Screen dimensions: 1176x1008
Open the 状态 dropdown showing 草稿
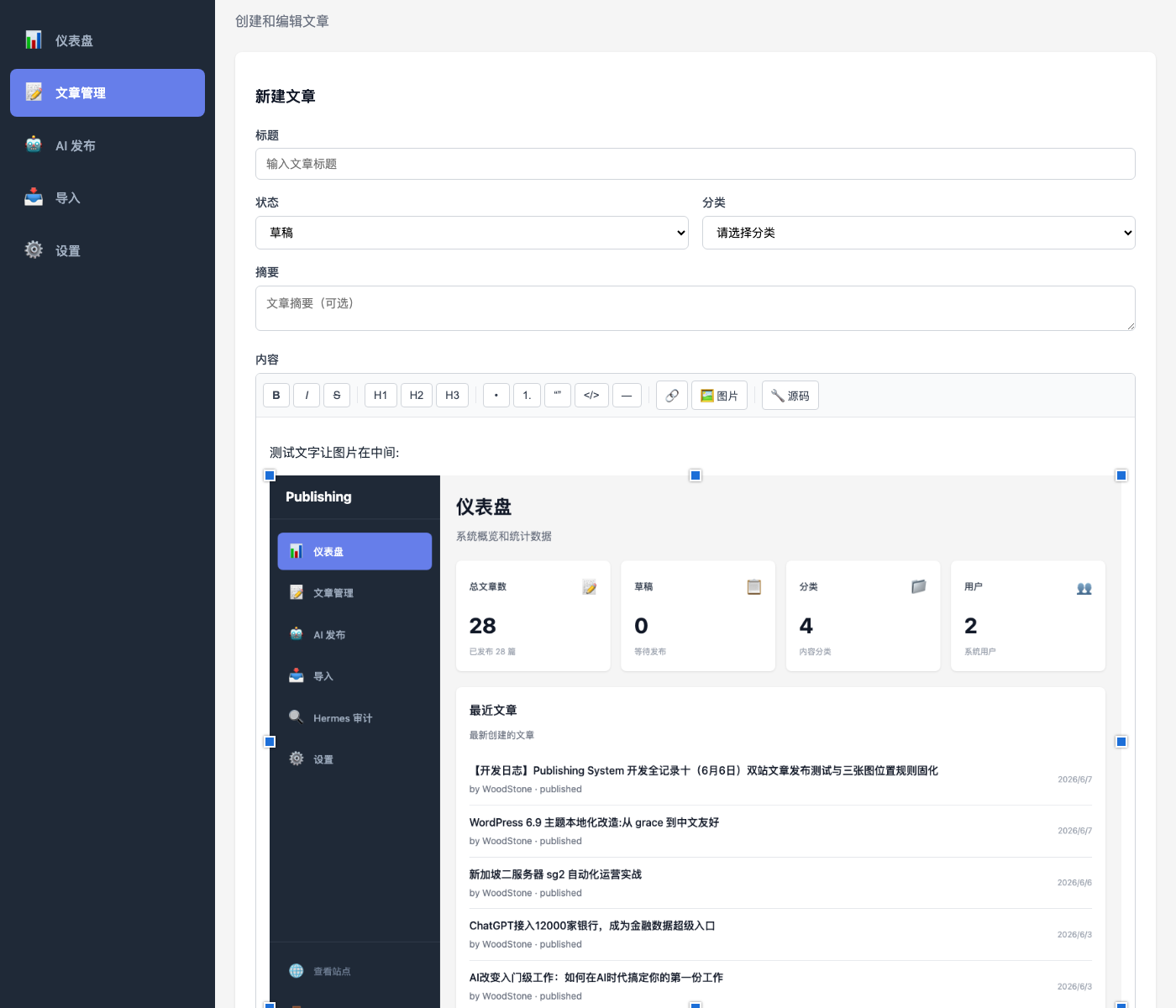coord(472,233)
